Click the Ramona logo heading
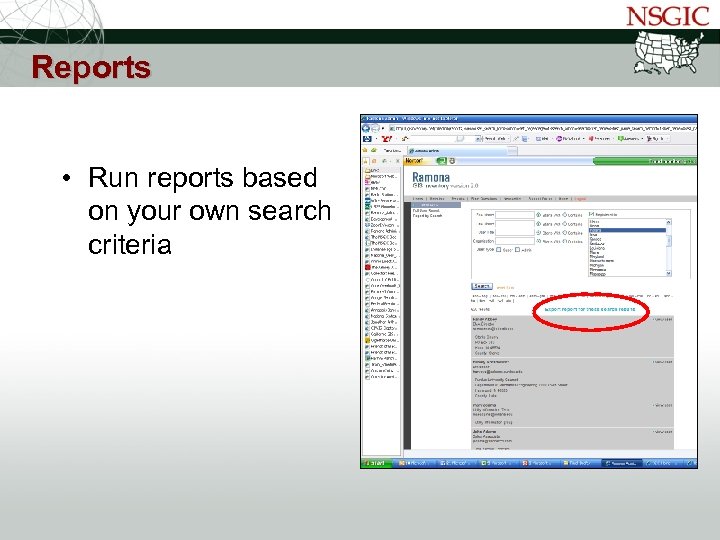Image resolution: width=720 pixels, height=540 pixels. (431, 177)
